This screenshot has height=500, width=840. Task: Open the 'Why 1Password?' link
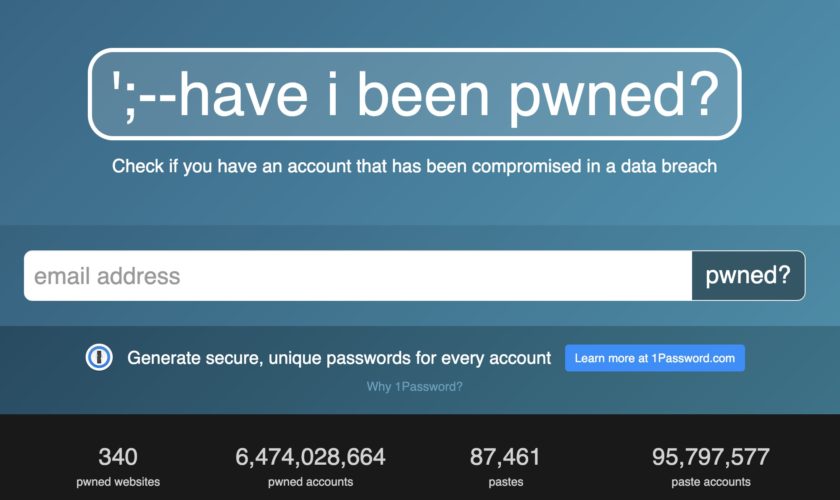415,386
